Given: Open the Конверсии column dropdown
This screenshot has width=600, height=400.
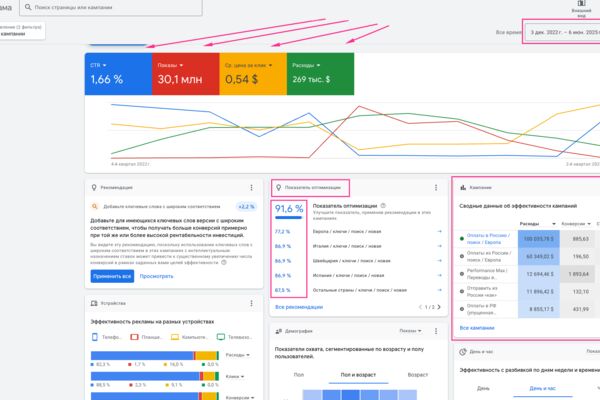Looking at the screenshot, I should coord(576,224).
